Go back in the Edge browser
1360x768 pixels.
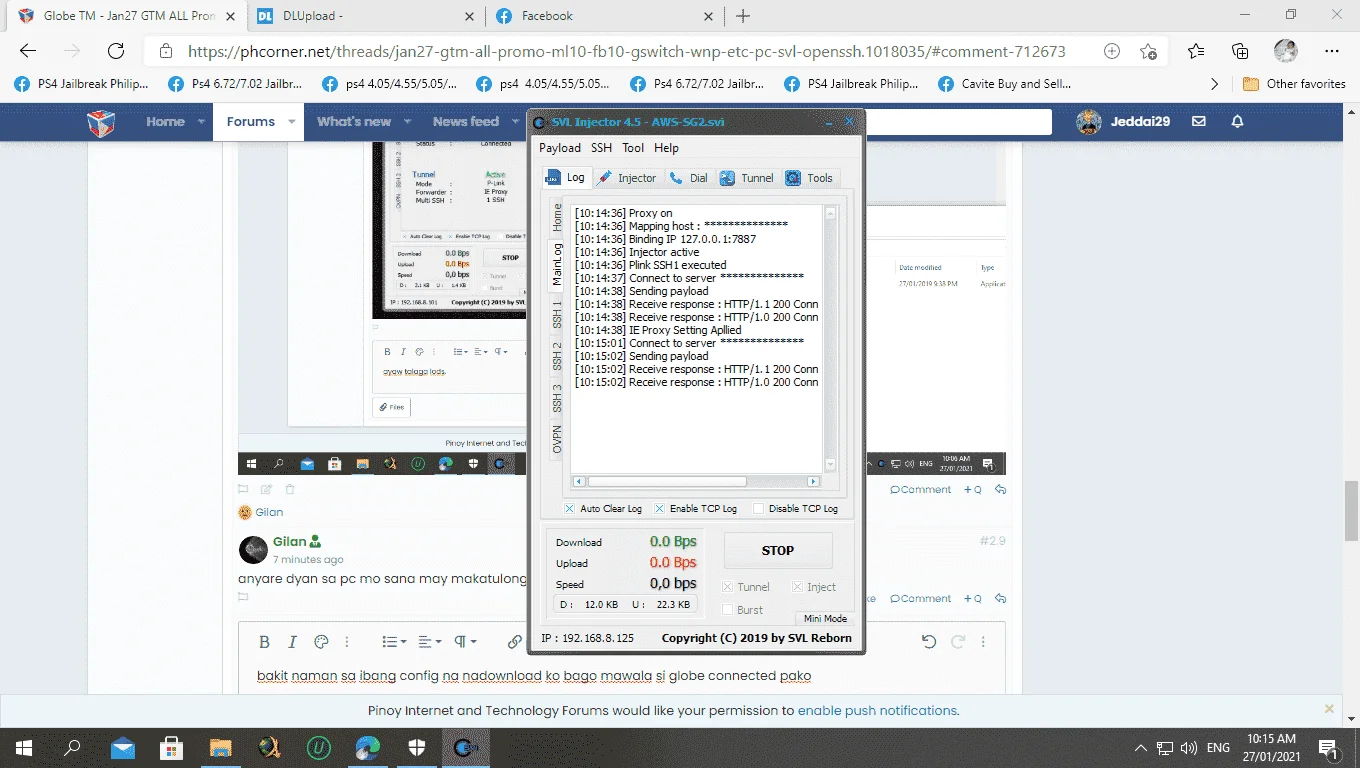click(x=28, y=51)
